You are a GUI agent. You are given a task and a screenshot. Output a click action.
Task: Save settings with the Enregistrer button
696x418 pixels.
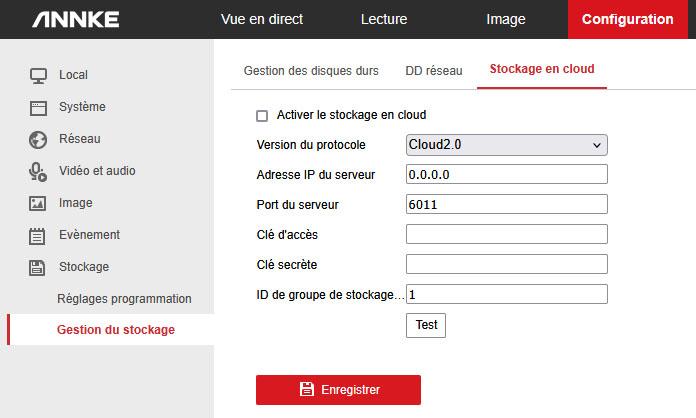point(338,390)
